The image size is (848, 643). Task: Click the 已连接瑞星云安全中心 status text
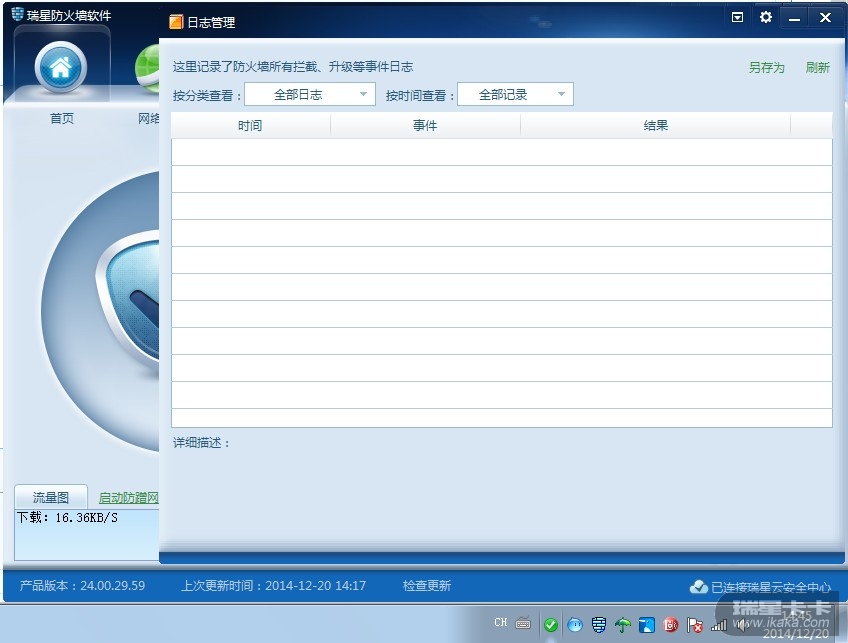tap(771, 587)
